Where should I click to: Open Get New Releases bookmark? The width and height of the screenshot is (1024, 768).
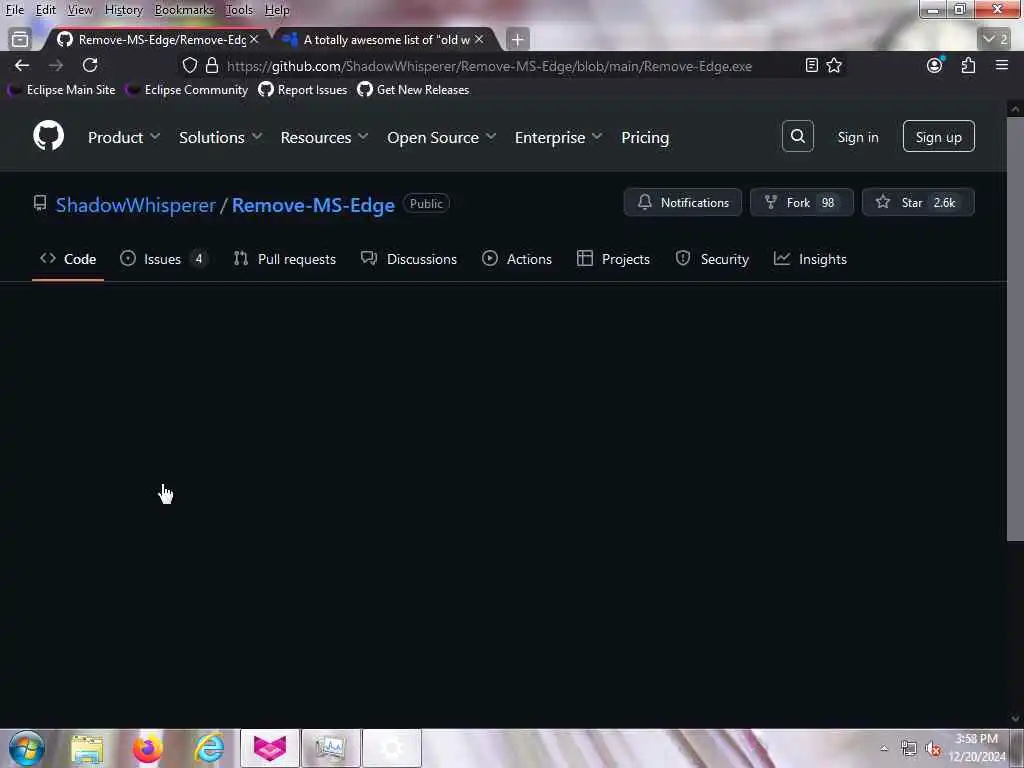(x=413, y=90)
